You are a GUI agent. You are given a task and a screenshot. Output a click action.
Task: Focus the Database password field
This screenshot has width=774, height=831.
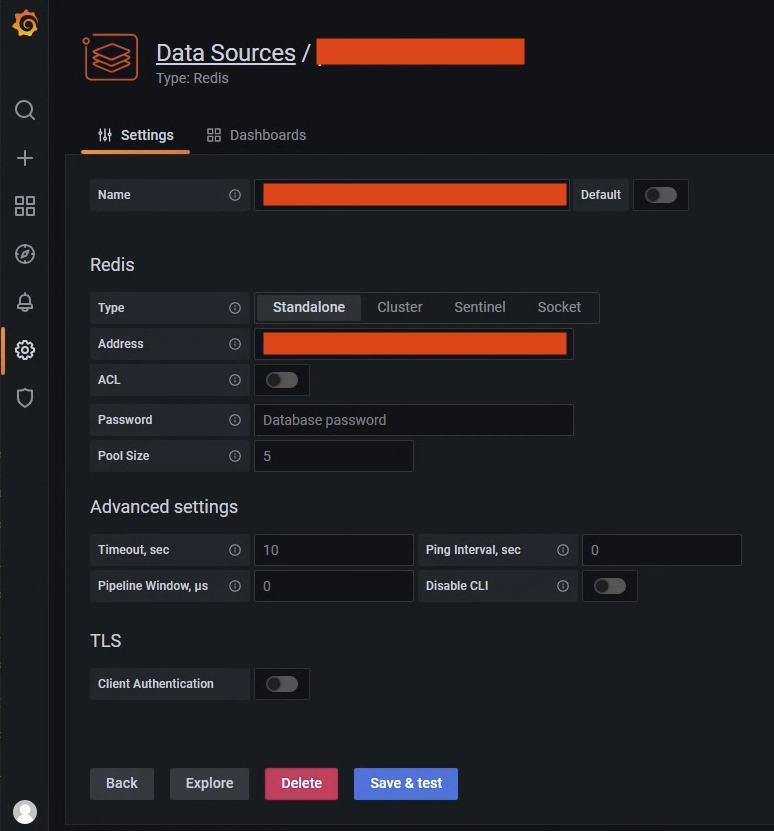(414, 420)
